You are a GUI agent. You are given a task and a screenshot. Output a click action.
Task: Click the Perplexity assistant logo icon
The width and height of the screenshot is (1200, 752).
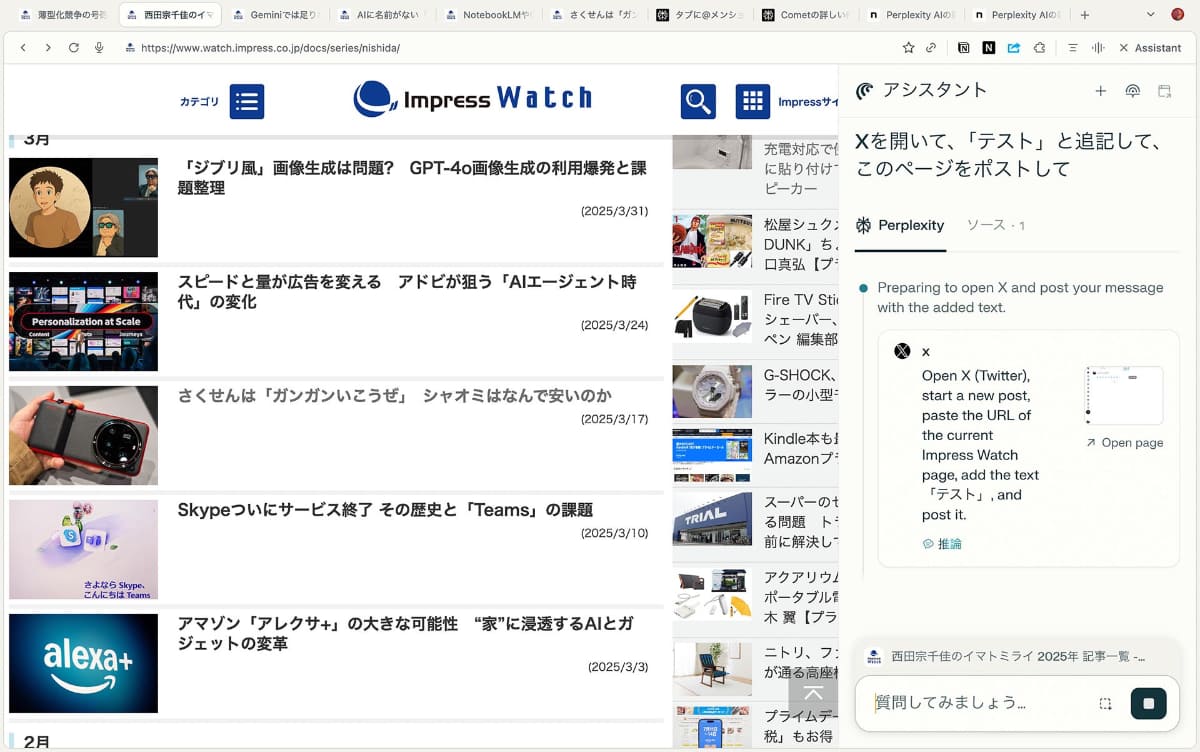[865, 91]
